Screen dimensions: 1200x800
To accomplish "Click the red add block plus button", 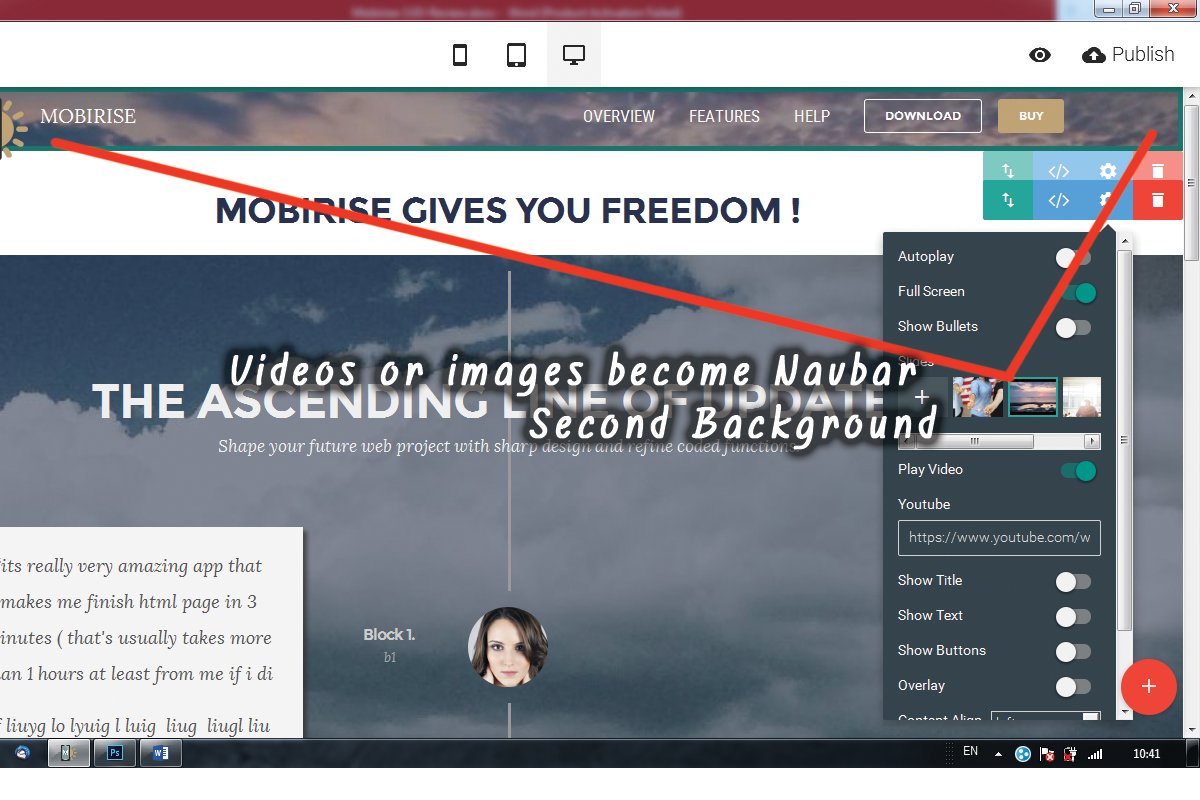I will 1148,686.
